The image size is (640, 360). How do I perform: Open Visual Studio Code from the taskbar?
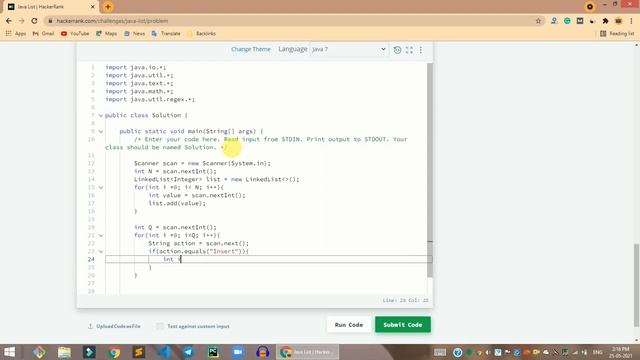point(164,352)
